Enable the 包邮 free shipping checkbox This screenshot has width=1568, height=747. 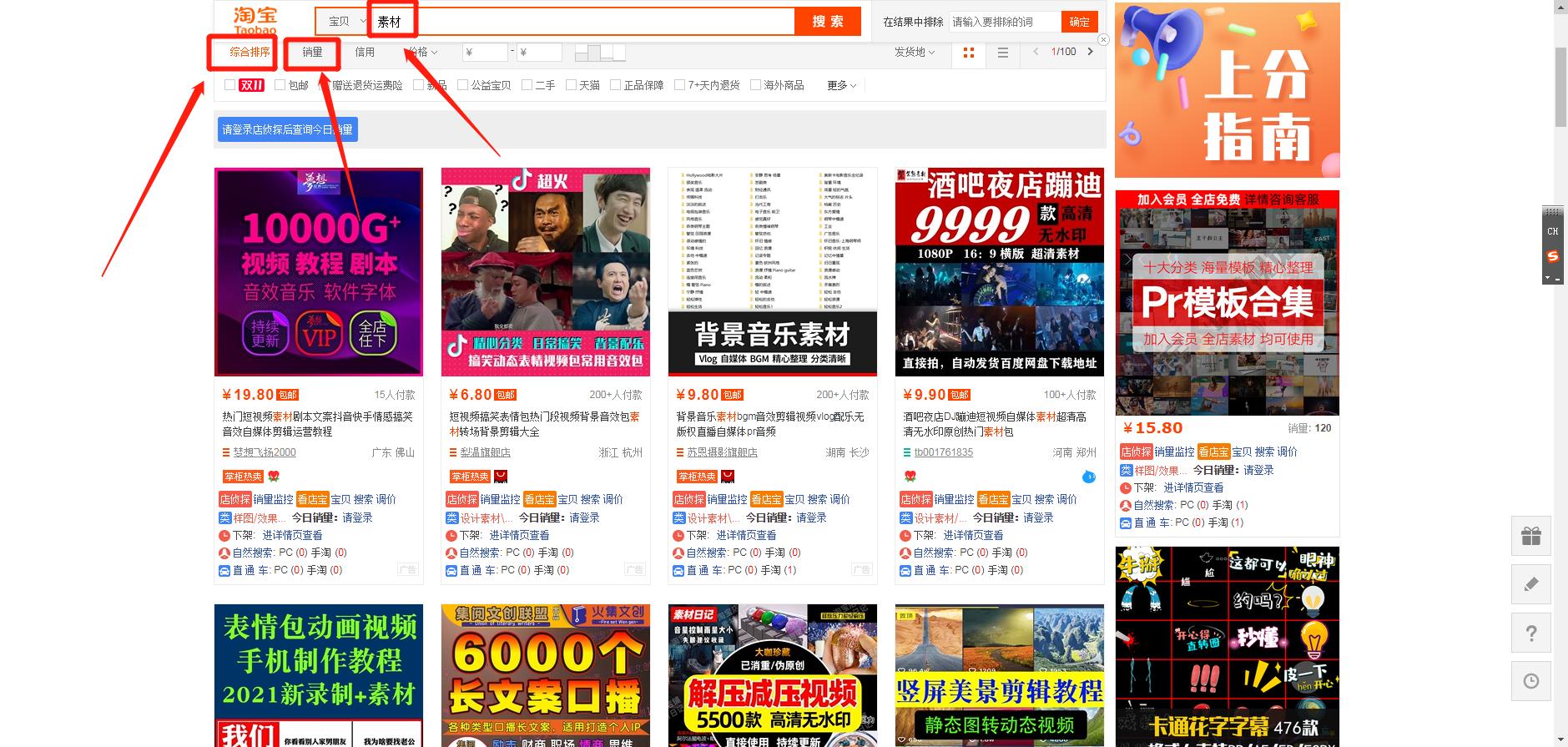point(280,85)
